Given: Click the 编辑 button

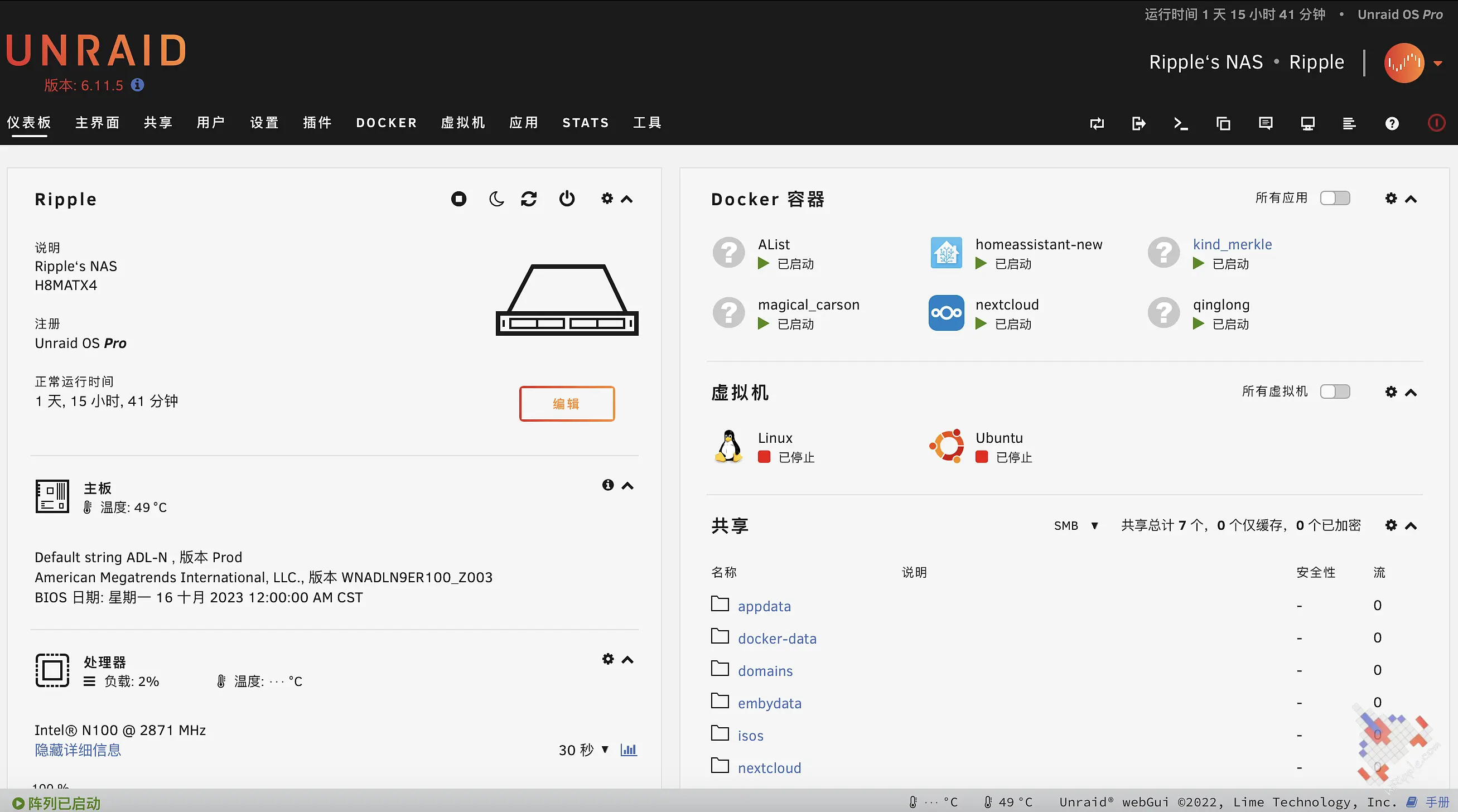Looking at the screenshot, I should coord(567,403).
